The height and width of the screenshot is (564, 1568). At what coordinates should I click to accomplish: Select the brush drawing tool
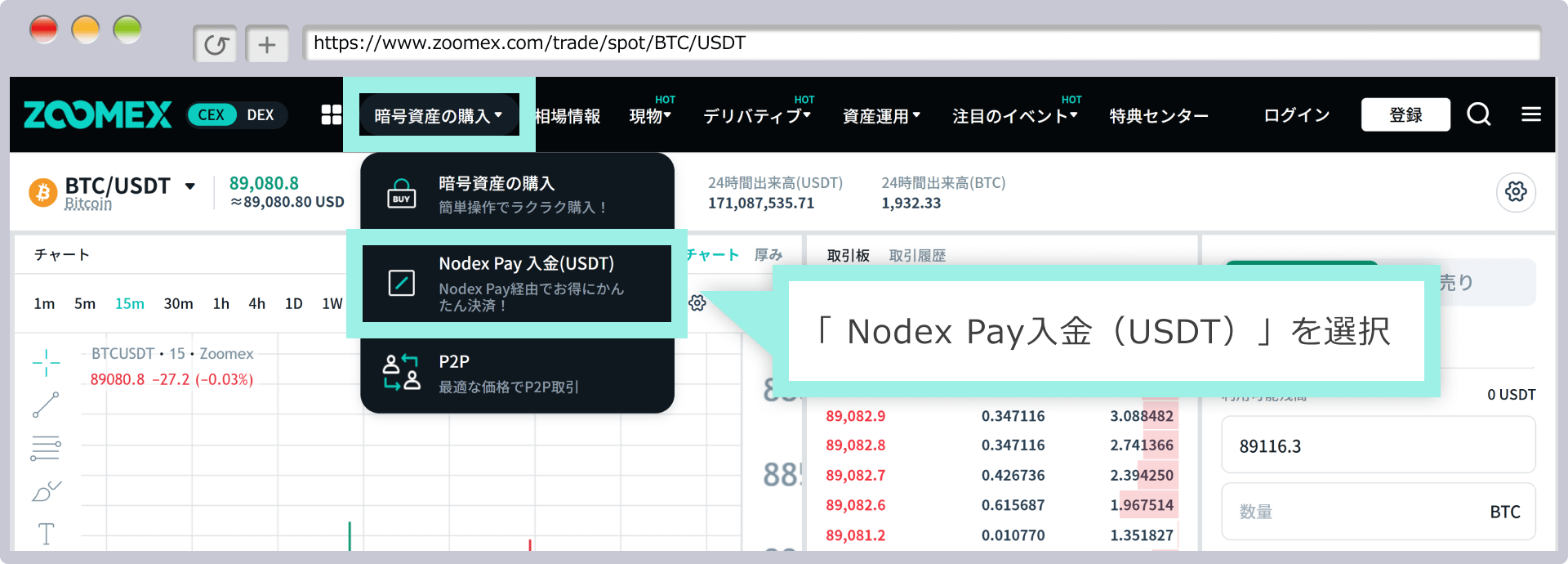click(46, 491)
